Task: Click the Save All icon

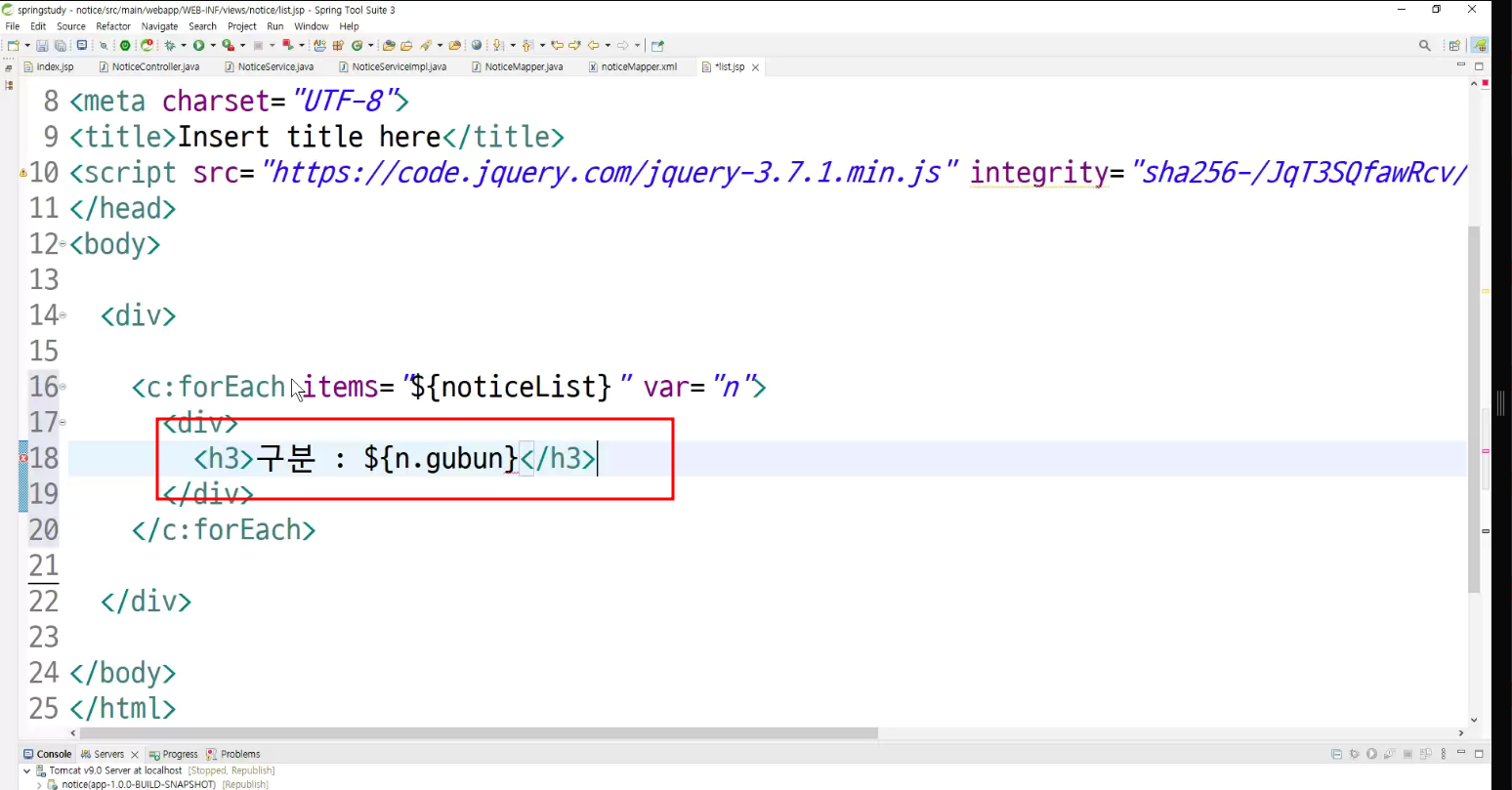Action: 60,45
